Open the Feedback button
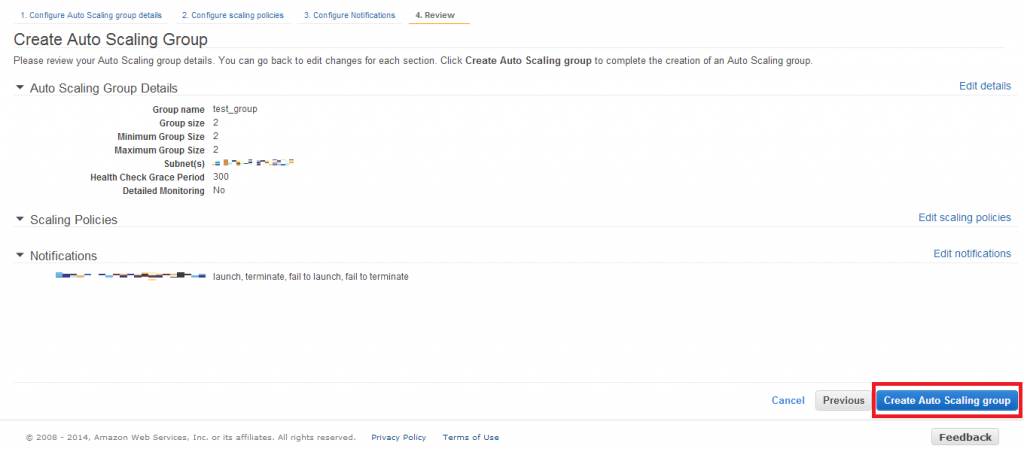Screen dimensions: 1024x452 965,437
